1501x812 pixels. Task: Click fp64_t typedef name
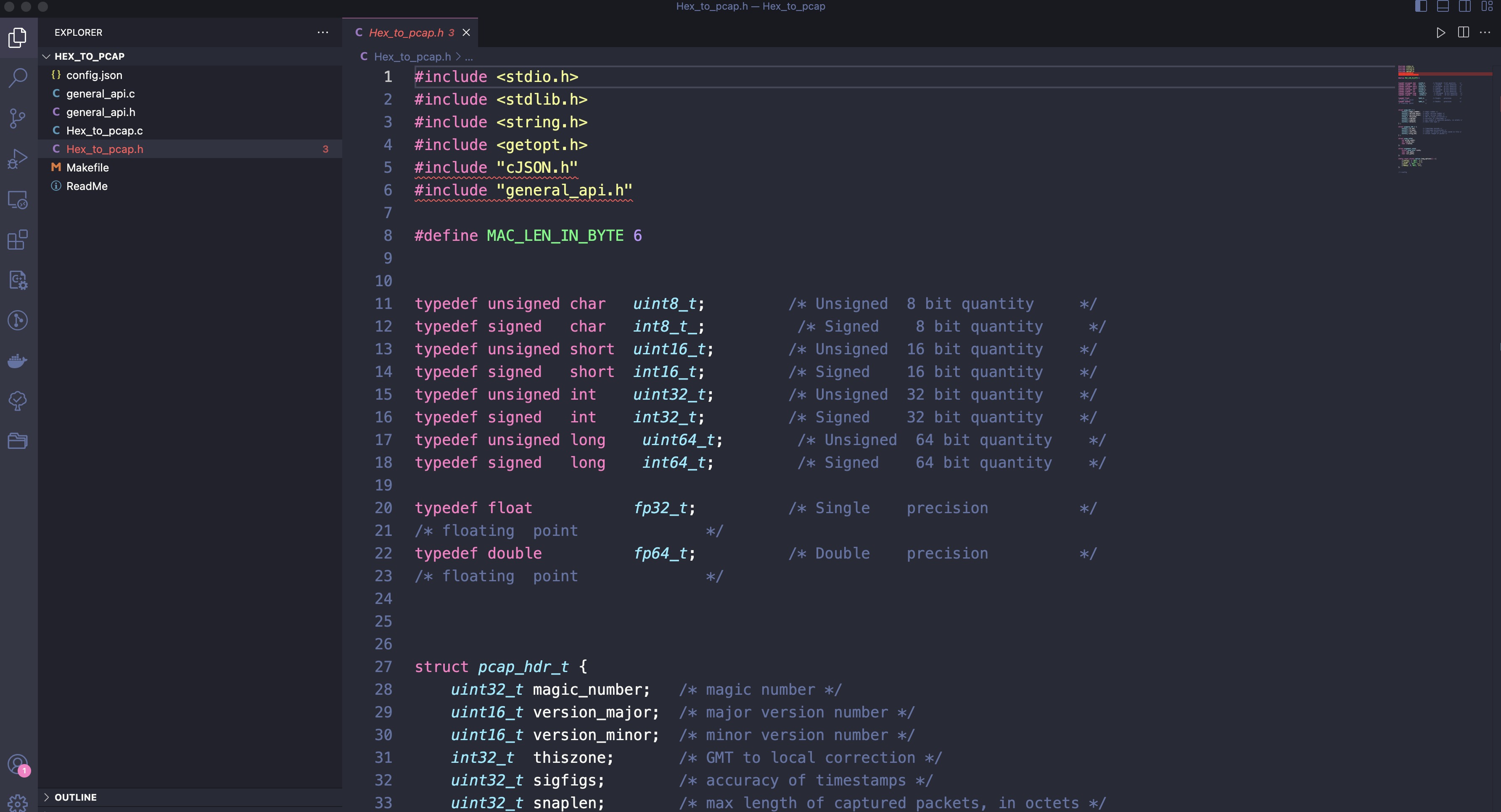[x=660, y=554]
